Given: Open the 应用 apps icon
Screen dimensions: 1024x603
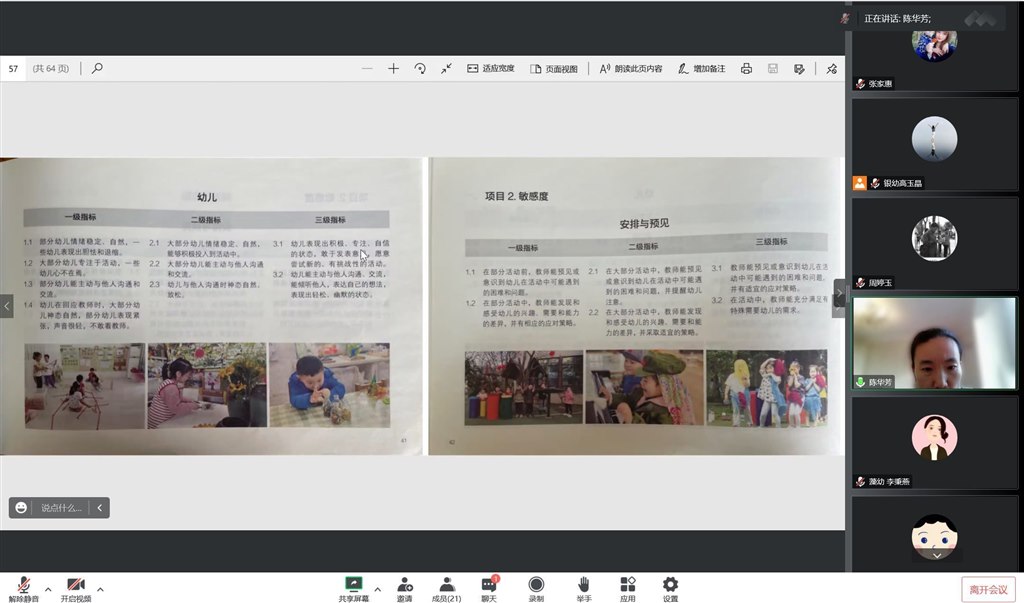Looking at the screenshot, I should (x=628, y=589).
